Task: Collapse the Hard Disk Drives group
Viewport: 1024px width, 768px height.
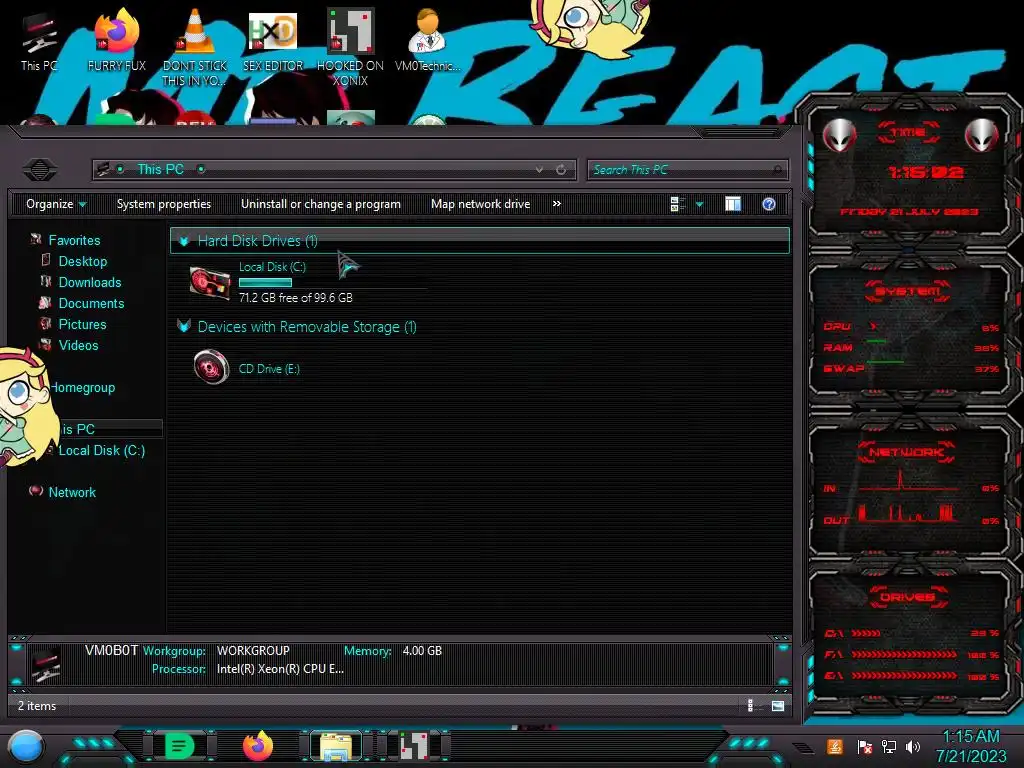Action: point(184,241)
